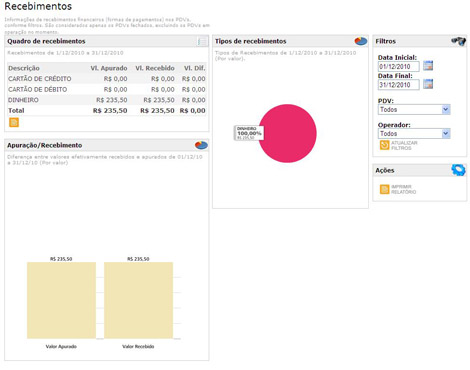Click the Atualizar Filtros refresh icon
This screenshot has width=470, height=370.
click(384, 145)
